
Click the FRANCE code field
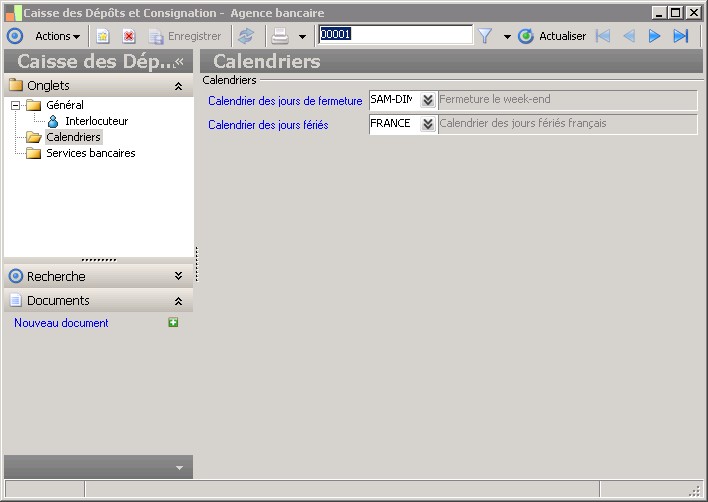pyautogui.click(x=394, y=124)
